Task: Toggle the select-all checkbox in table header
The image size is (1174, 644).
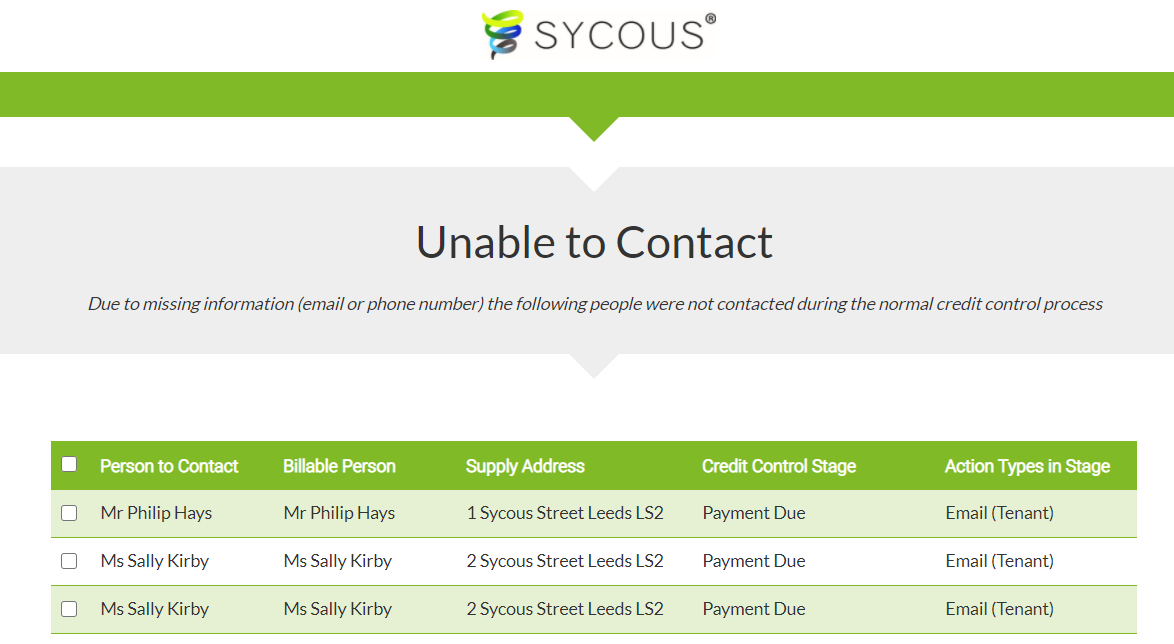Action: point(69,464)
